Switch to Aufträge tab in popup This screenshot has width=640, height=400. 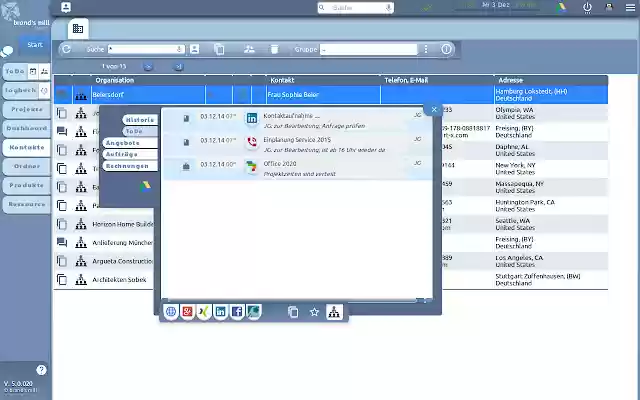click(130, 154)
